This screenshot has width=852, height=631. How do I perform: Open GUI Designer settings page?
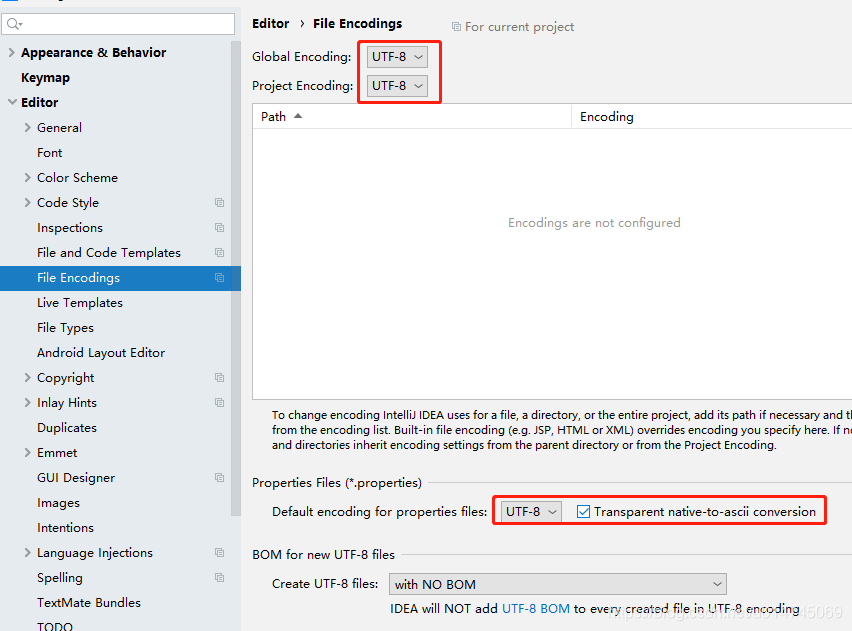[x=76, y=478]
